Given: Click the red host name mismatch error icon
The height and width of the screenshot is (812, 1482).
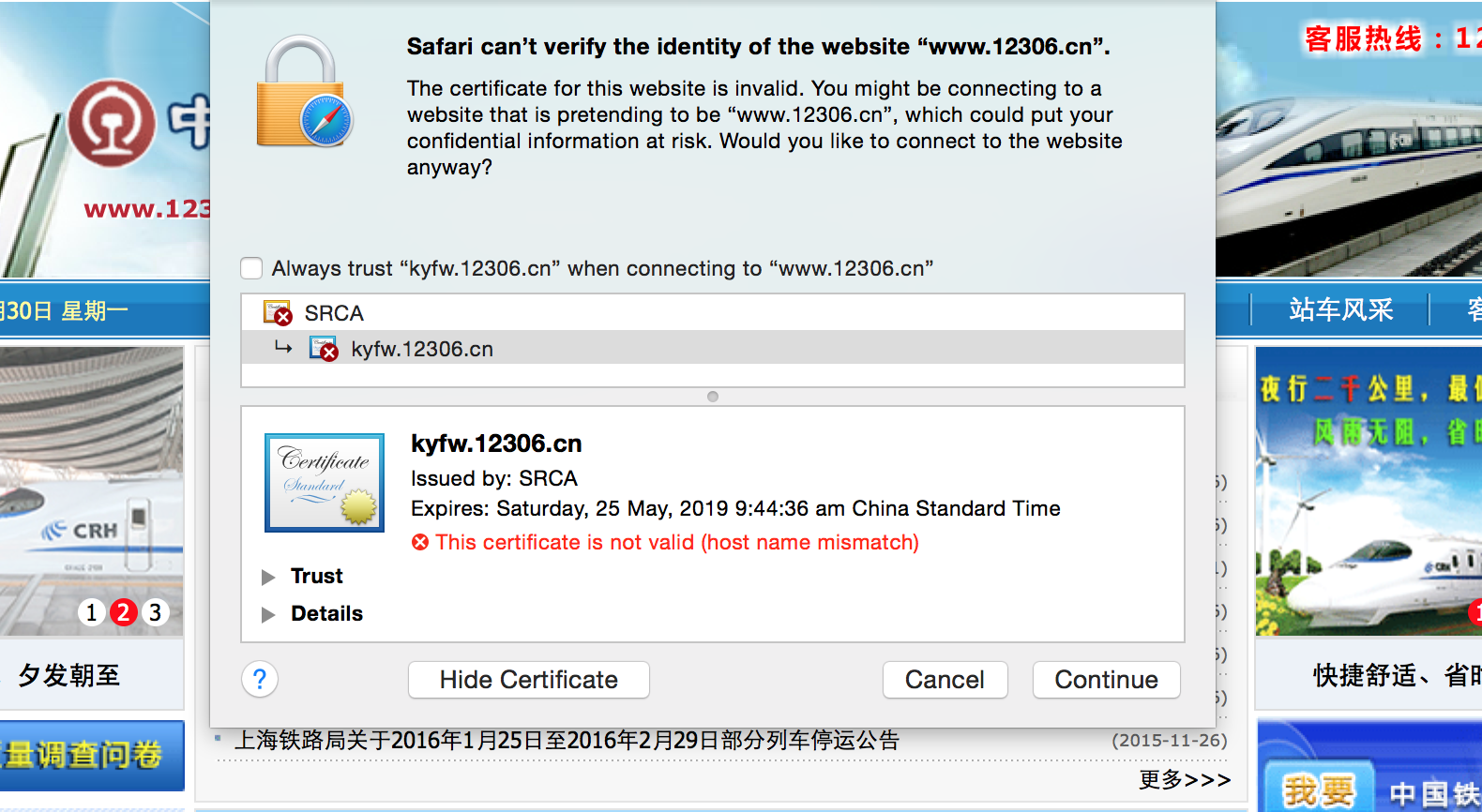Looking at the screenshot, I should (x=420, y=542).
